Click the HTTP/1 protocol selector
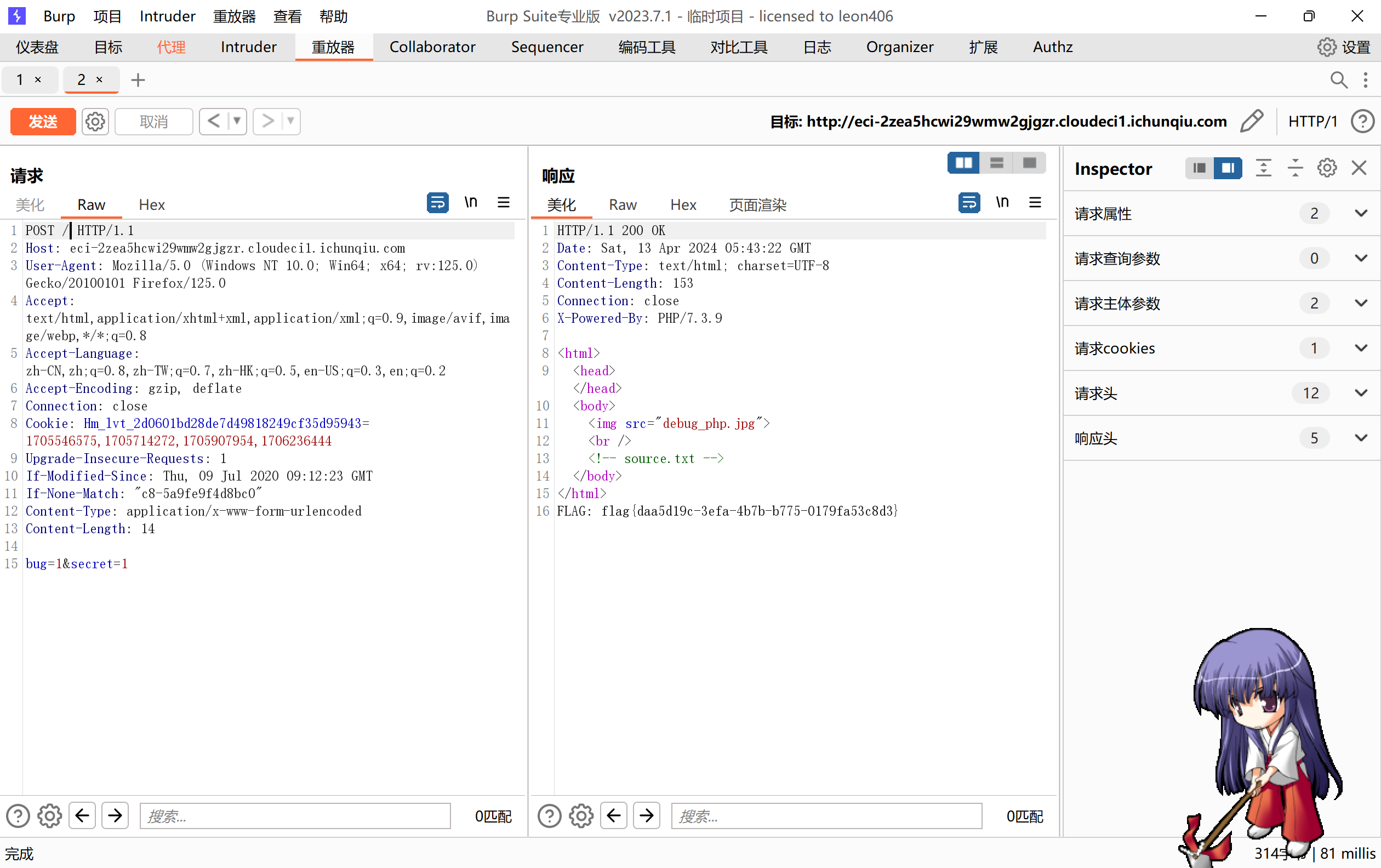 [x=1312, y=122]
